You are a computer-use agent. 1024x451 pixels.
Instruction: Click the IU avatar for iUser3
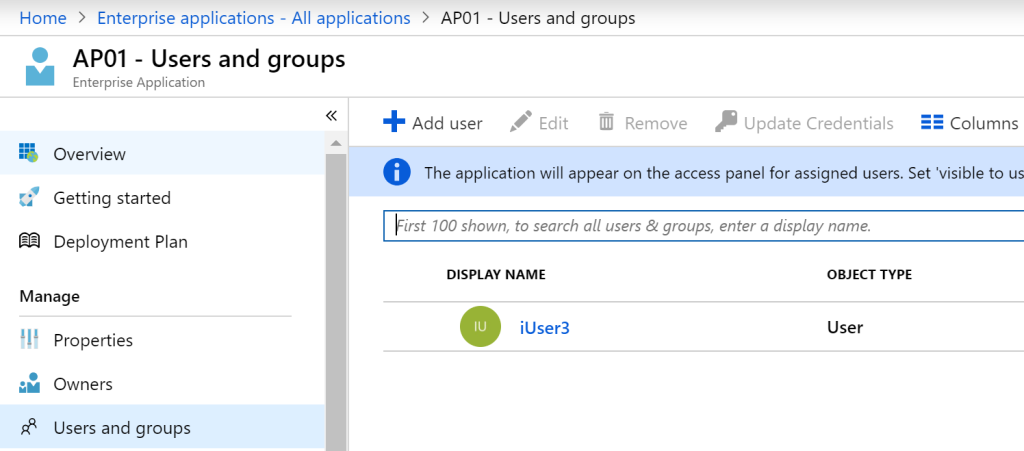(481, 326)
